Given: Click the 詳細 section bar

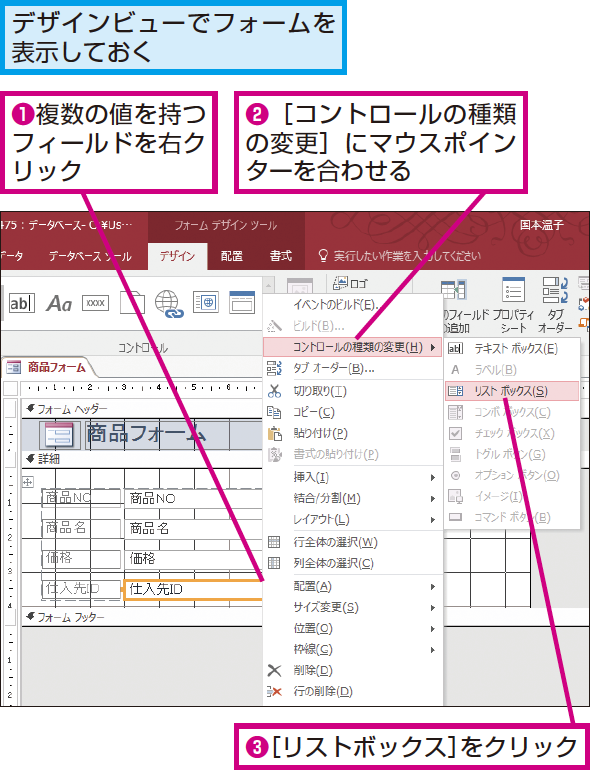Looking at the screenshot, I should pyautogui.click(x=142, y=459).
